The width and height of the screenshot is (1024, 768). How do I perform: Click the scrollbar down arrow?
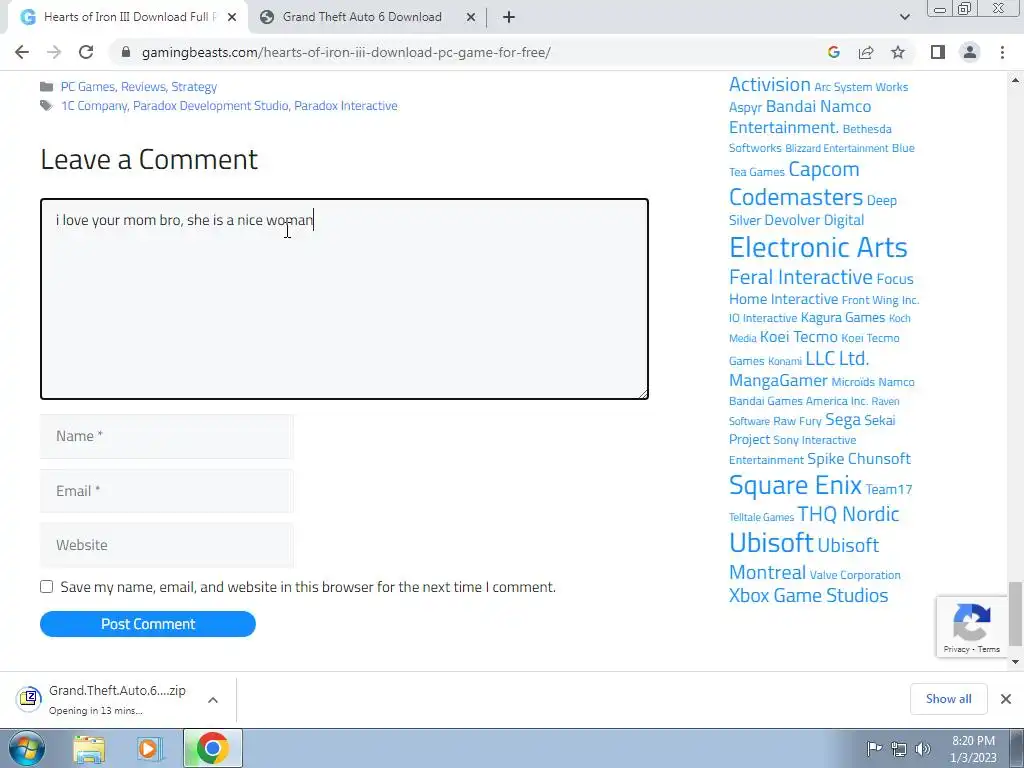pos(1014,662)
